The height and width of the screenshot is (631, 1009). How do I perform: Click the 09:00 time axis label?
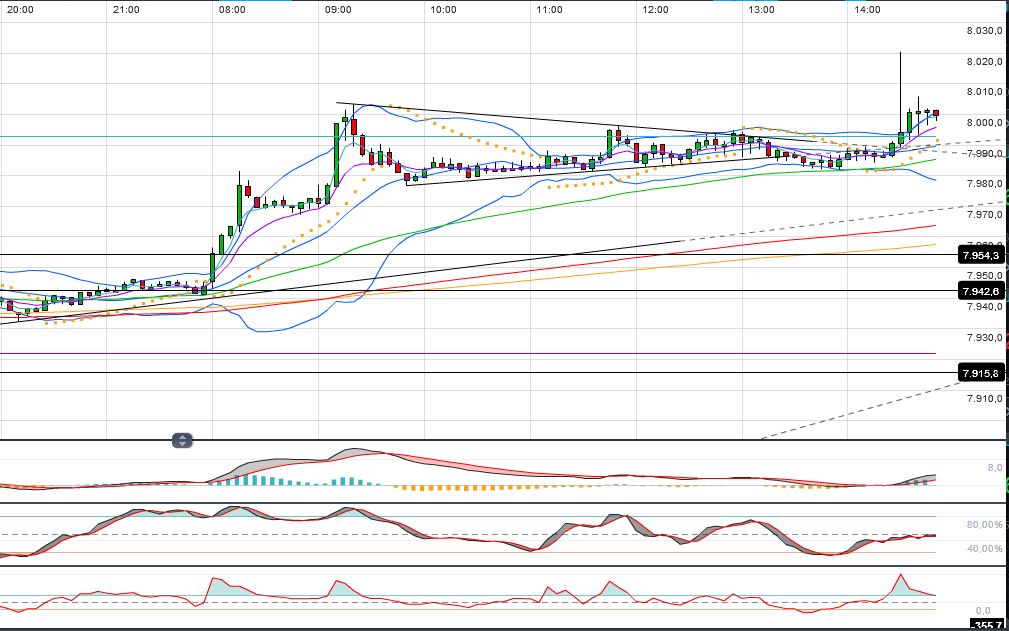[338, 10]
